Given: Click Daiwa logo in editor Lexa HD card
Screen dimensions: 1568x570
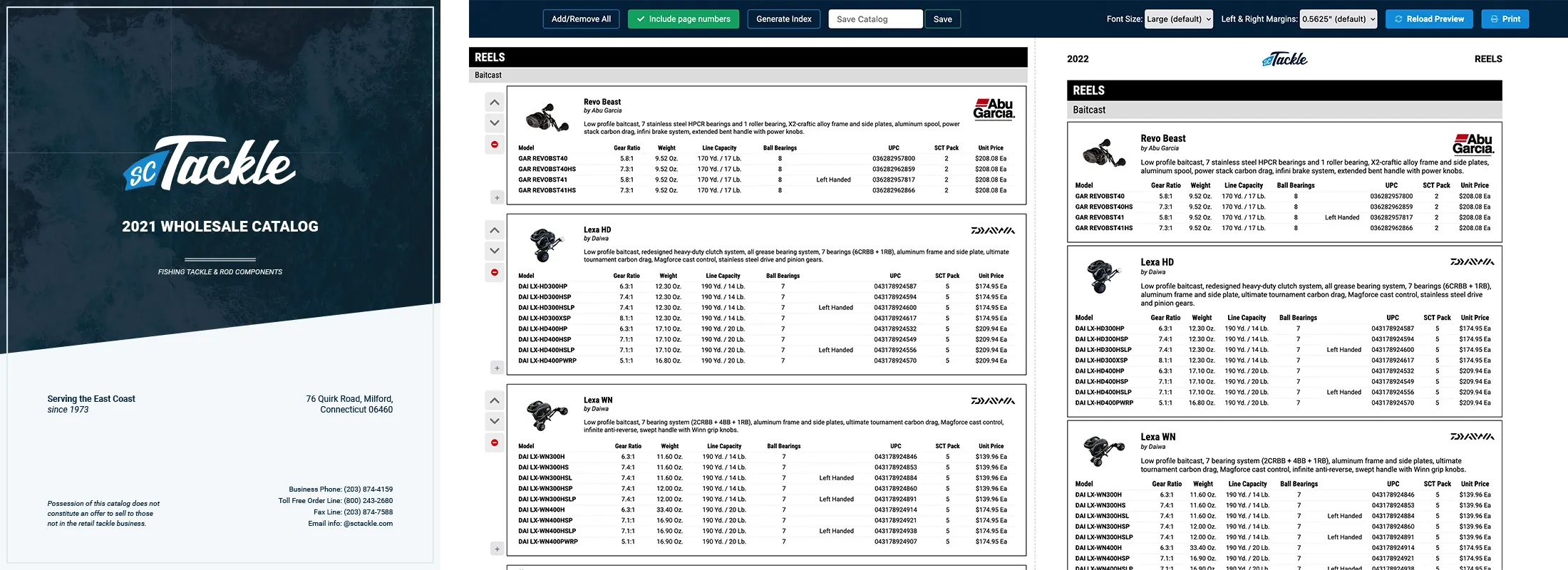Looking at the screenshot, I should coord(993,230).
